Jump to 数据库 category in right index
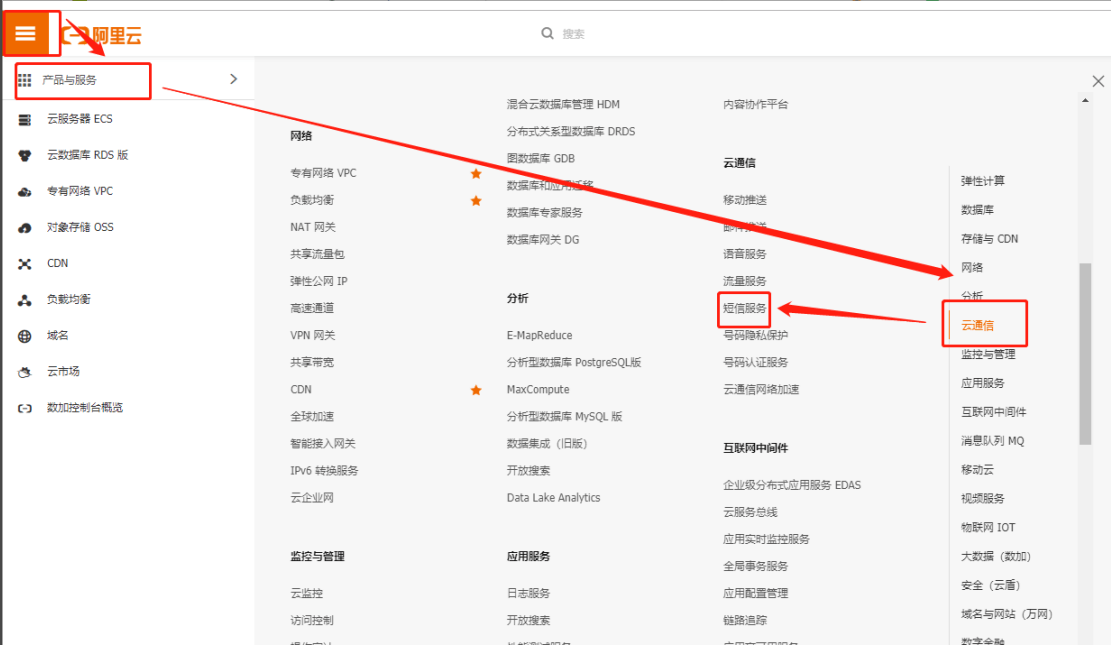 click(x=977, y=210)
